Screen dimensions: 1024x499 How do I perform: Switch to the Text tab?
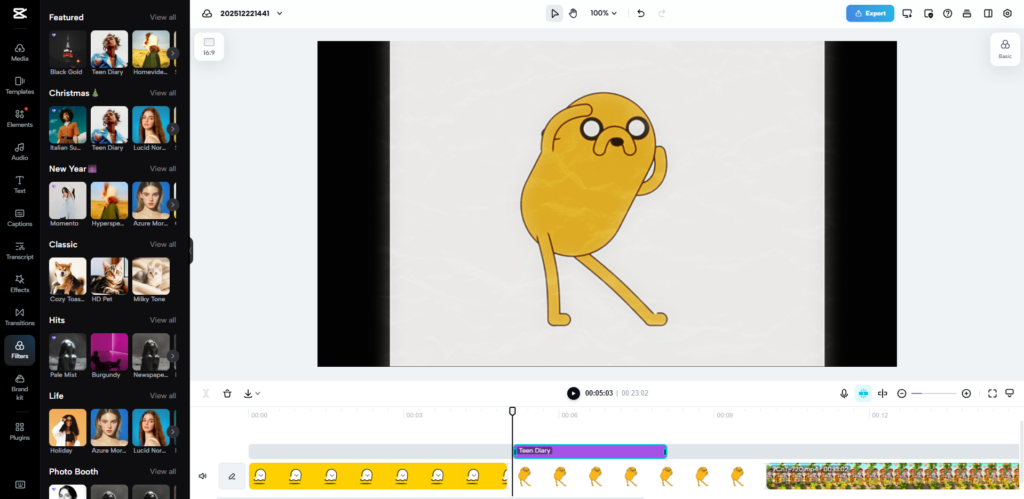pyautogui.click(x=20, y=184)
